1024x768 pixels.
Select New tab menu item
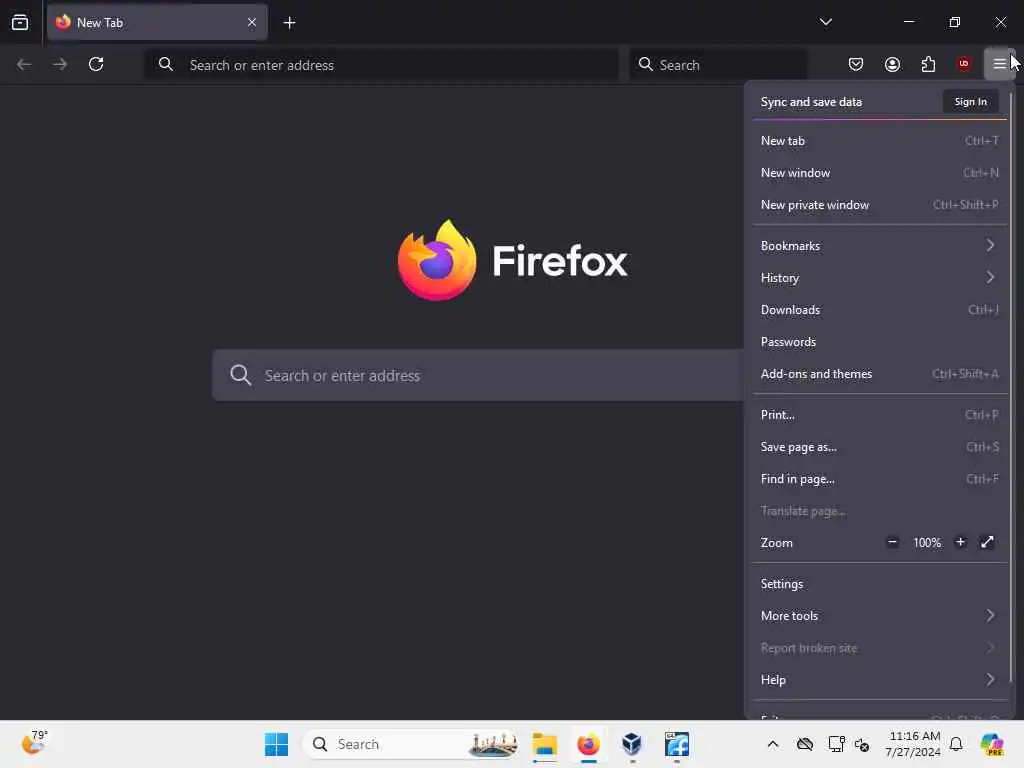pos(880,140)
